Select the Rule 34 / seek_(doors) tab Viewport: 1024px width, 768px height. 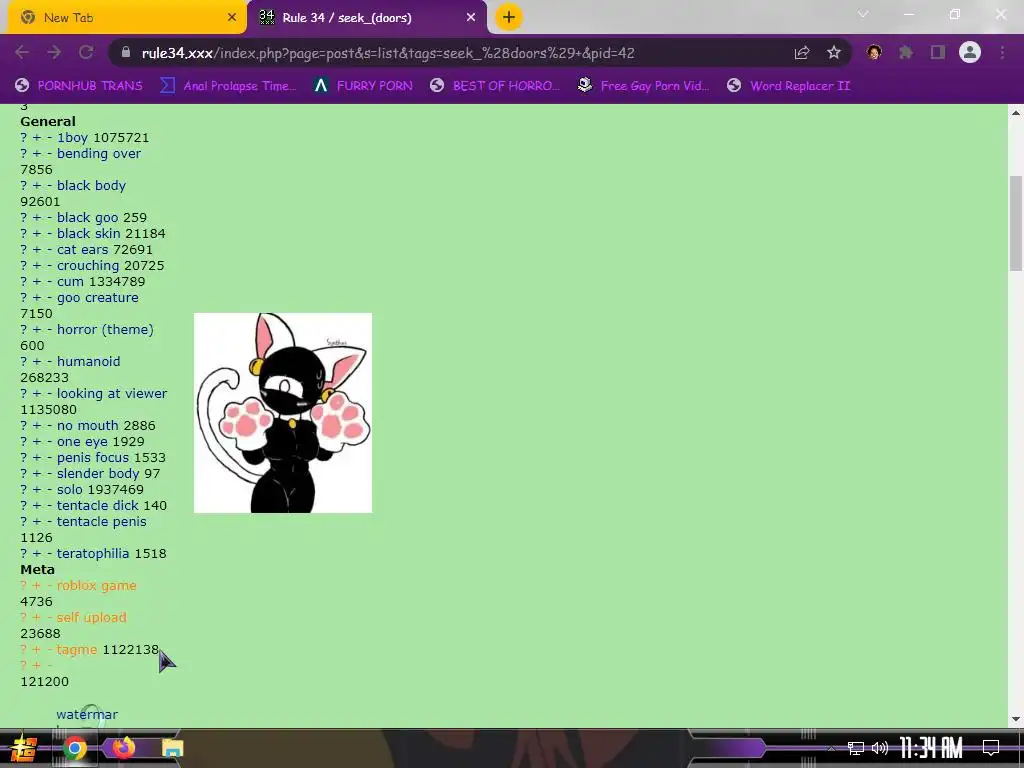click(x=367, y=18)
